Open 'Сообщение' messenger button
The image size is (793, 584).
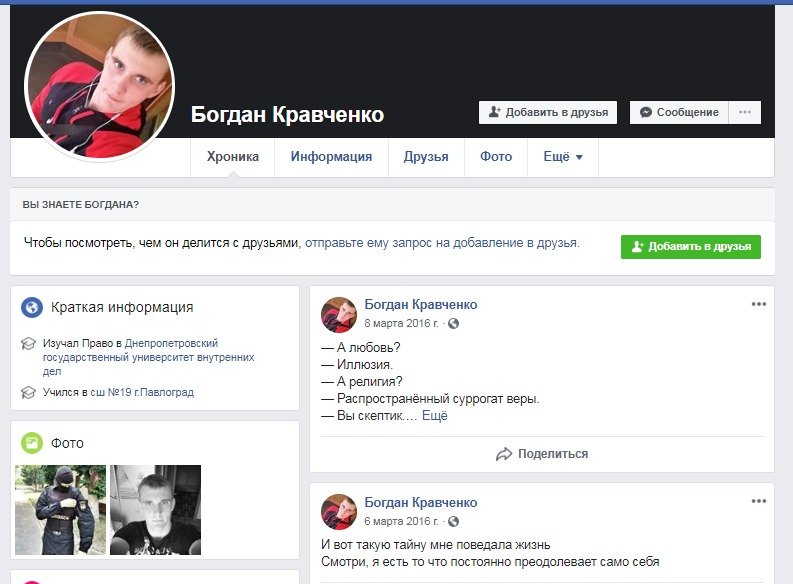click(679, 112)
